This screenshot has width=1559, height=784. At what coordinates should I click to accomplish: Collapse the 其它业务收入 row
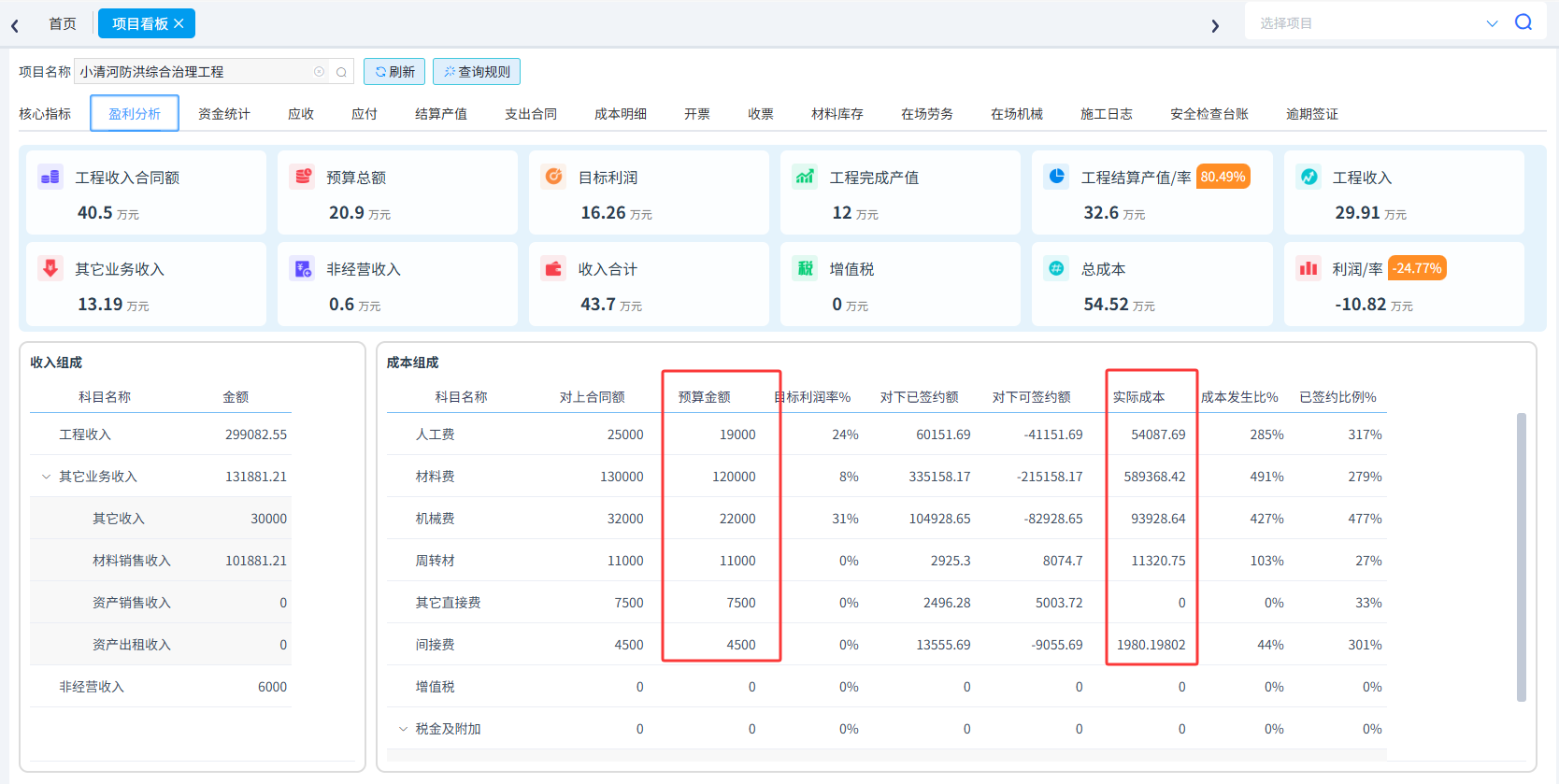(x=46, y=477)
